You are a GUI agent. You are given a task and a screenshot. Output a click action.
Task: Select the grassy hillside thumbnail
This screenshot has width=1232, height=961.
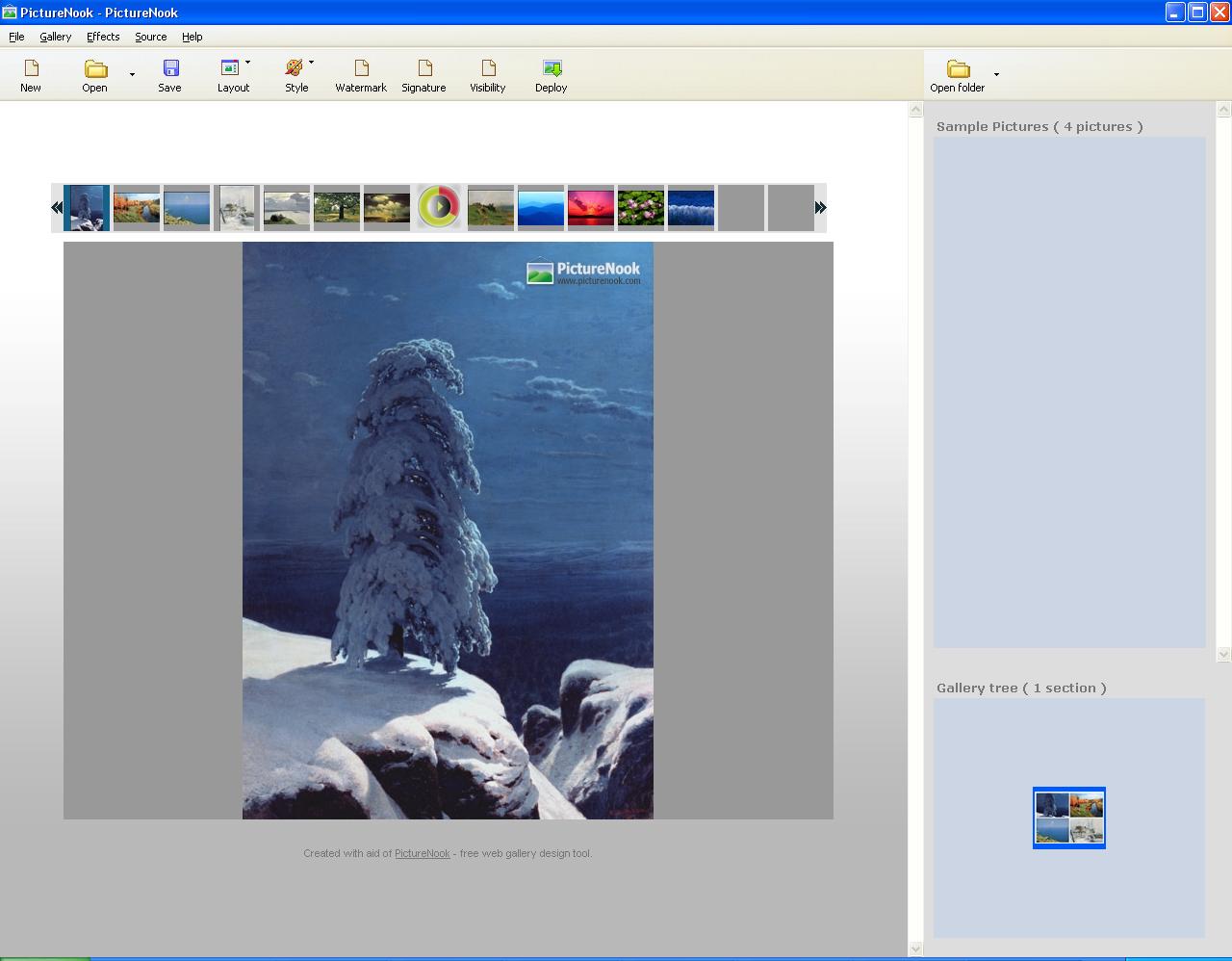[491, 208]
